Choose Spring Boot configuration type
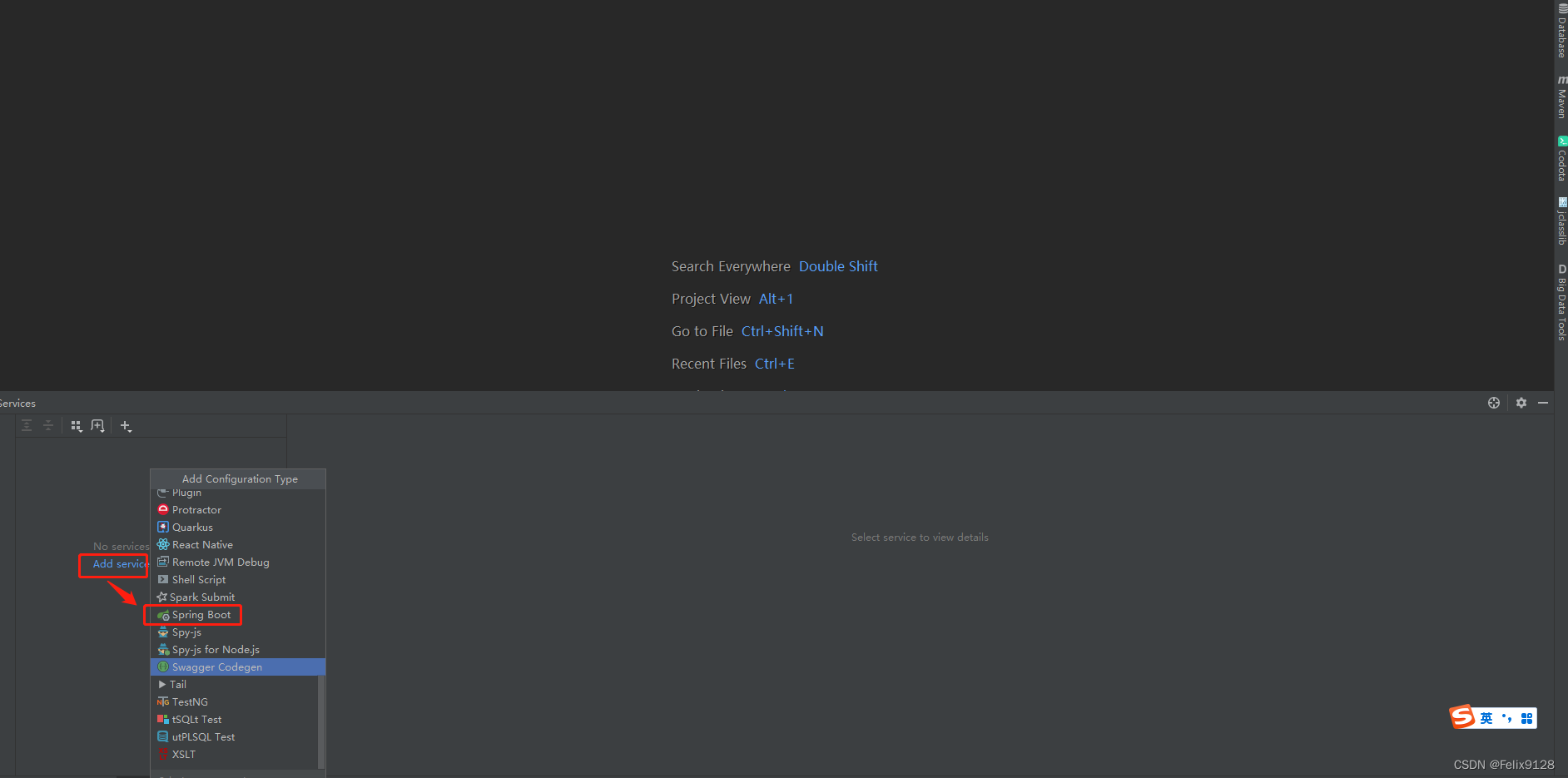The height and width of the screenshot is (778, 1568). [x=237, y=614]
